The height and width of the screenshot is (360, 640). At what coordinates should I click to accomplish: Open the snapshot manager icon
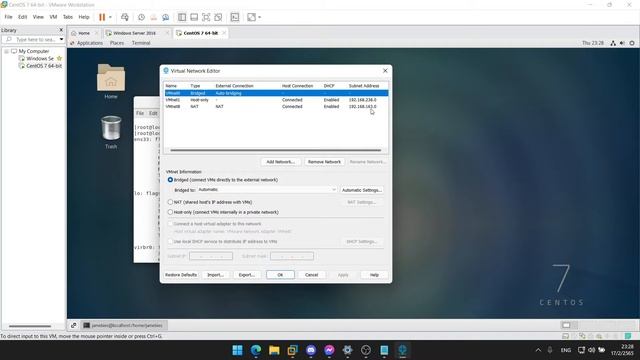[165, 17]
